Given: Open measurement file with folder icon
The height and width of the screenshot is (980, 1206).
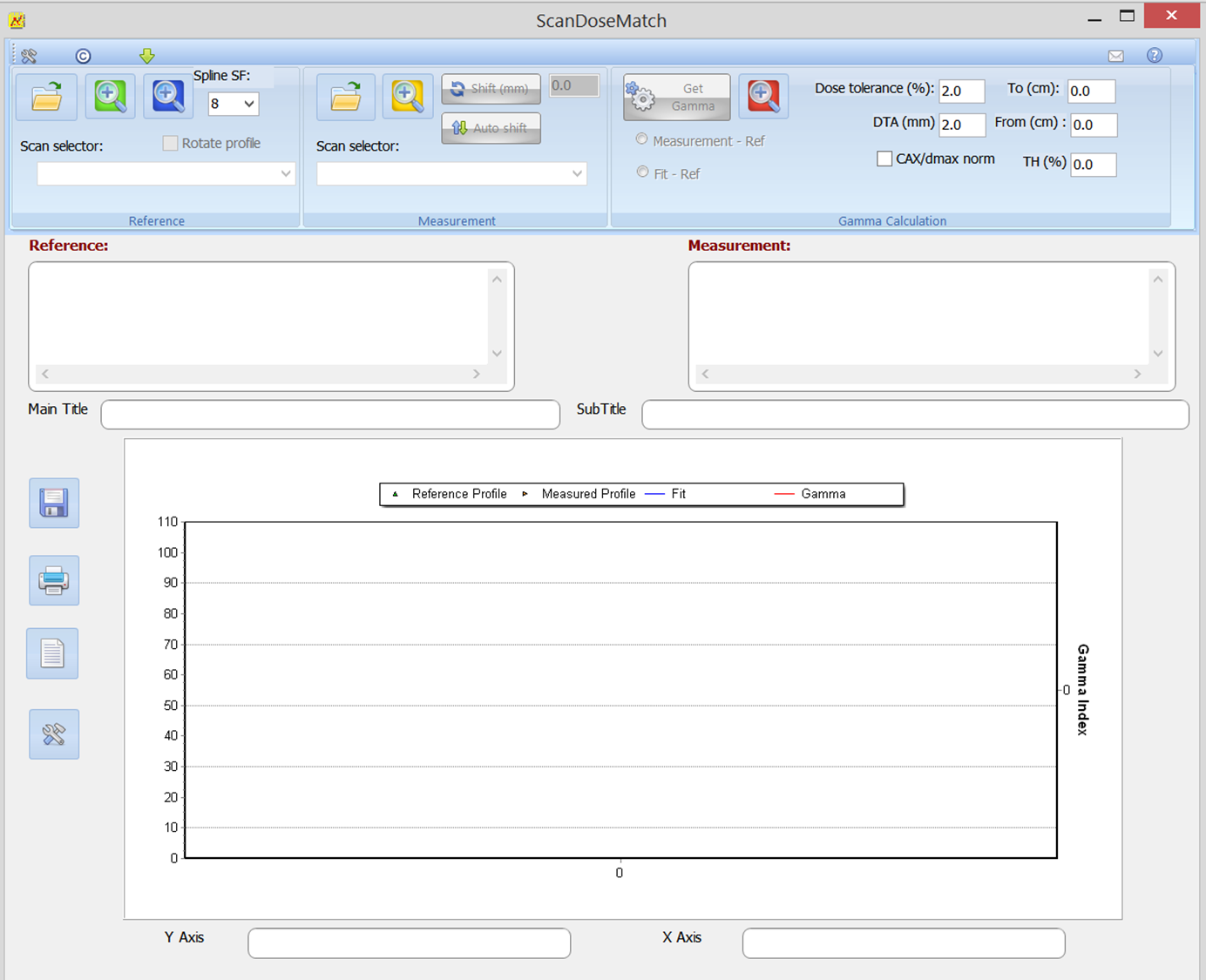Looking at the screenshot, I should click(346, 97).
